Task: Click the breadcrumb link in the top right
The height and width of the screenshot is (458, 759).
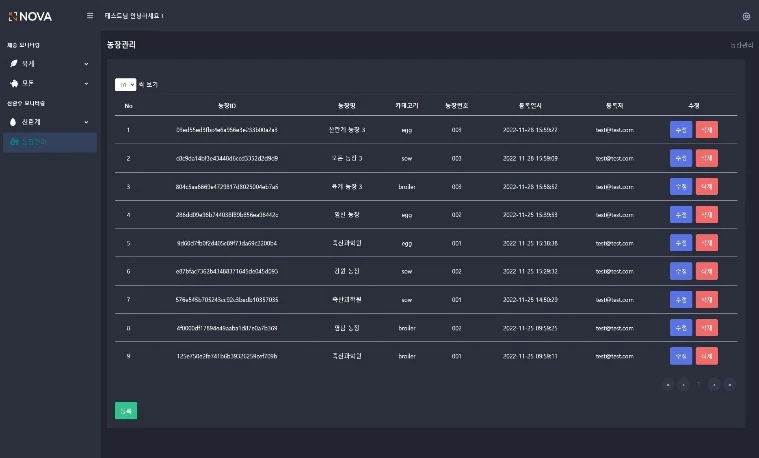Action: 742,45
